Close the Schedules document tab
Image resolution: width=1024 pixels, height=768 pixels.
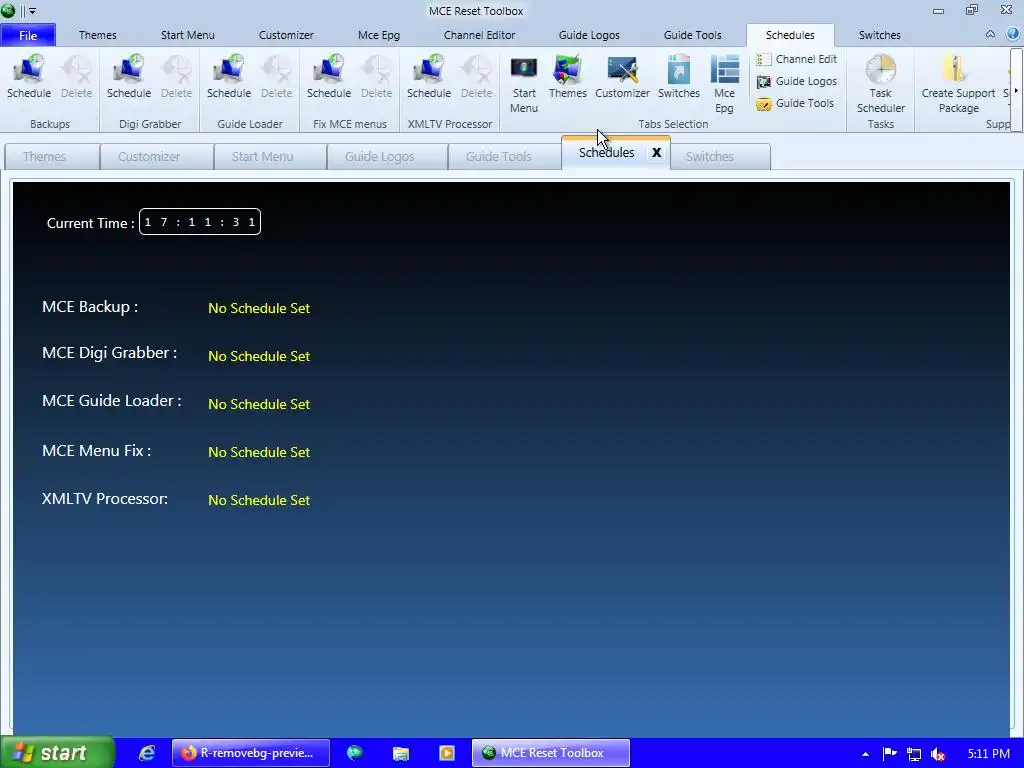(656, 152)
